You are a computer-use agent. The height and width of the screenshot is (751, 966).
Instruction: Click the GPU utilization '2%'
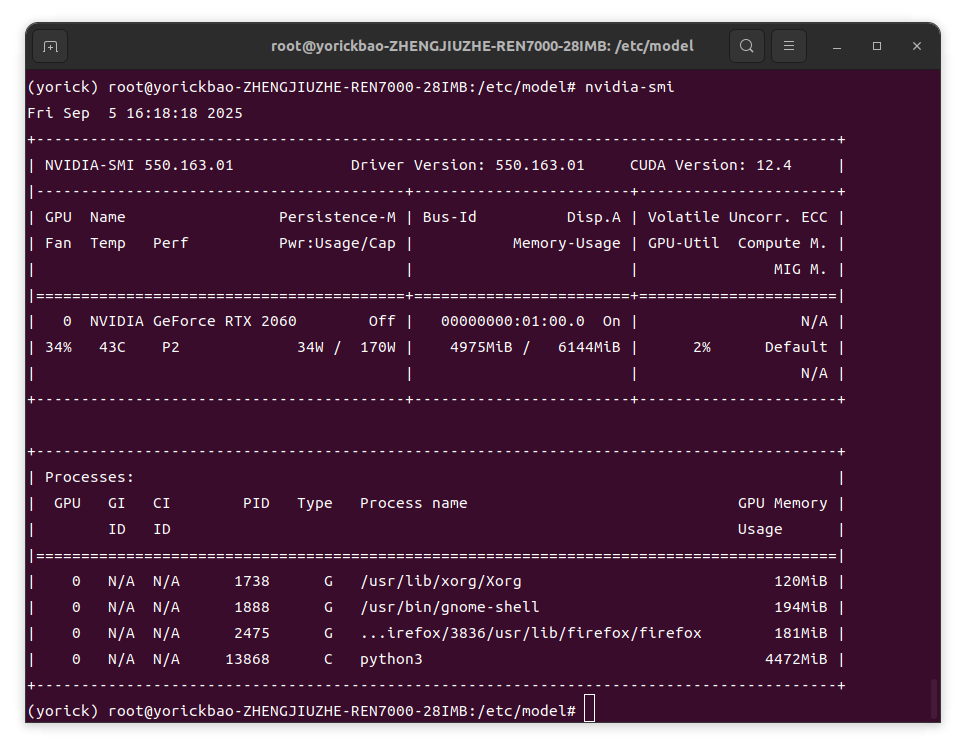(x=702, y=347)
